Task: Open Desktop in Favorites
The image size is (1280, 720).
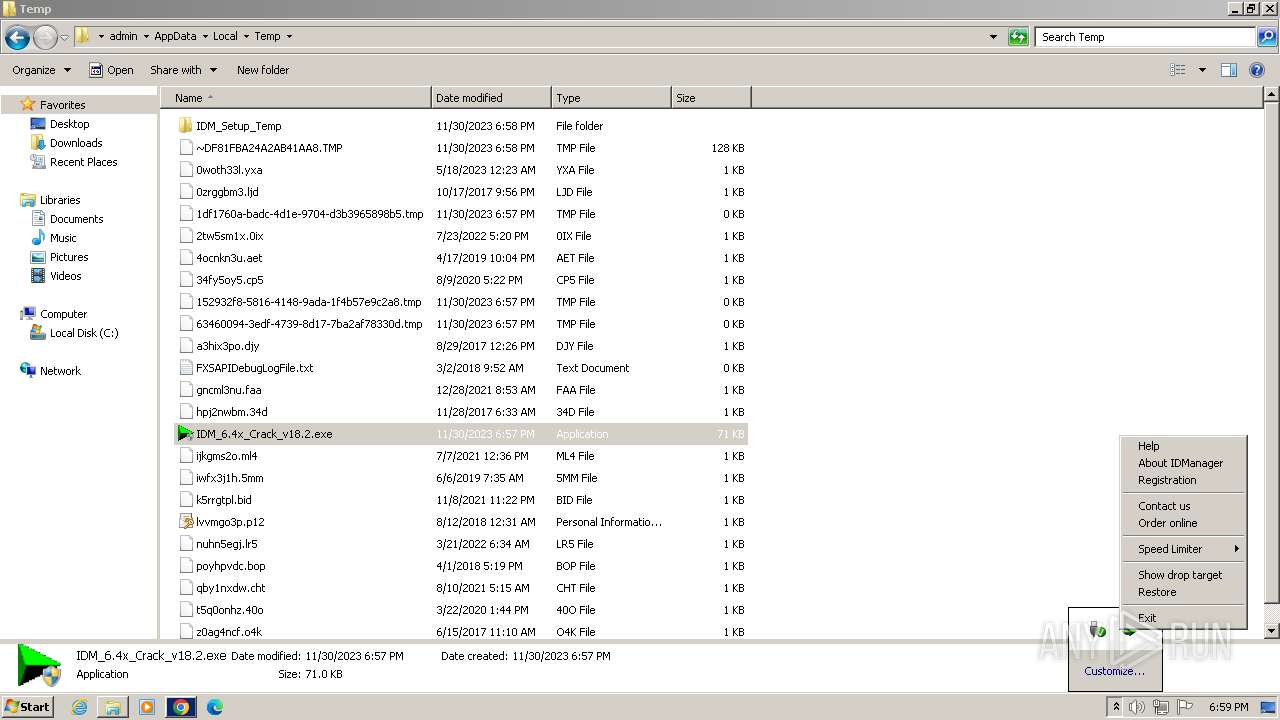Action: point(69,124)
